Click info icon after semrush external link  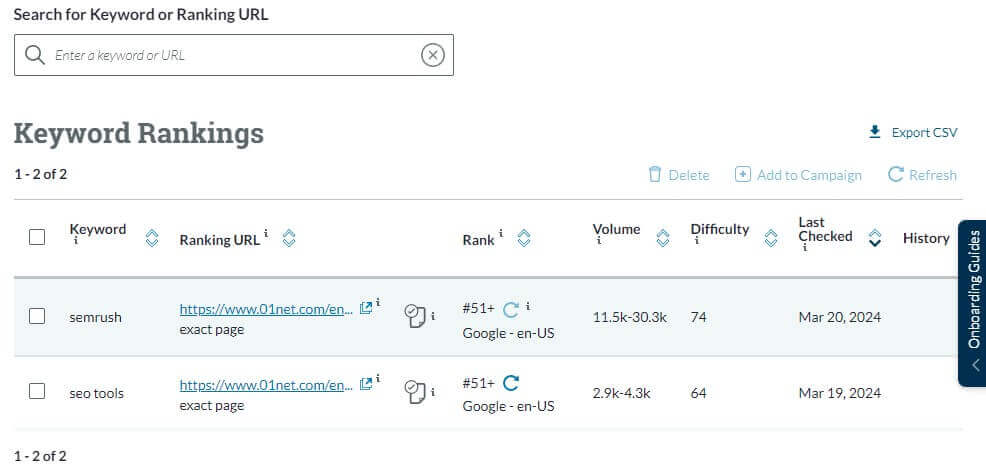378,303
